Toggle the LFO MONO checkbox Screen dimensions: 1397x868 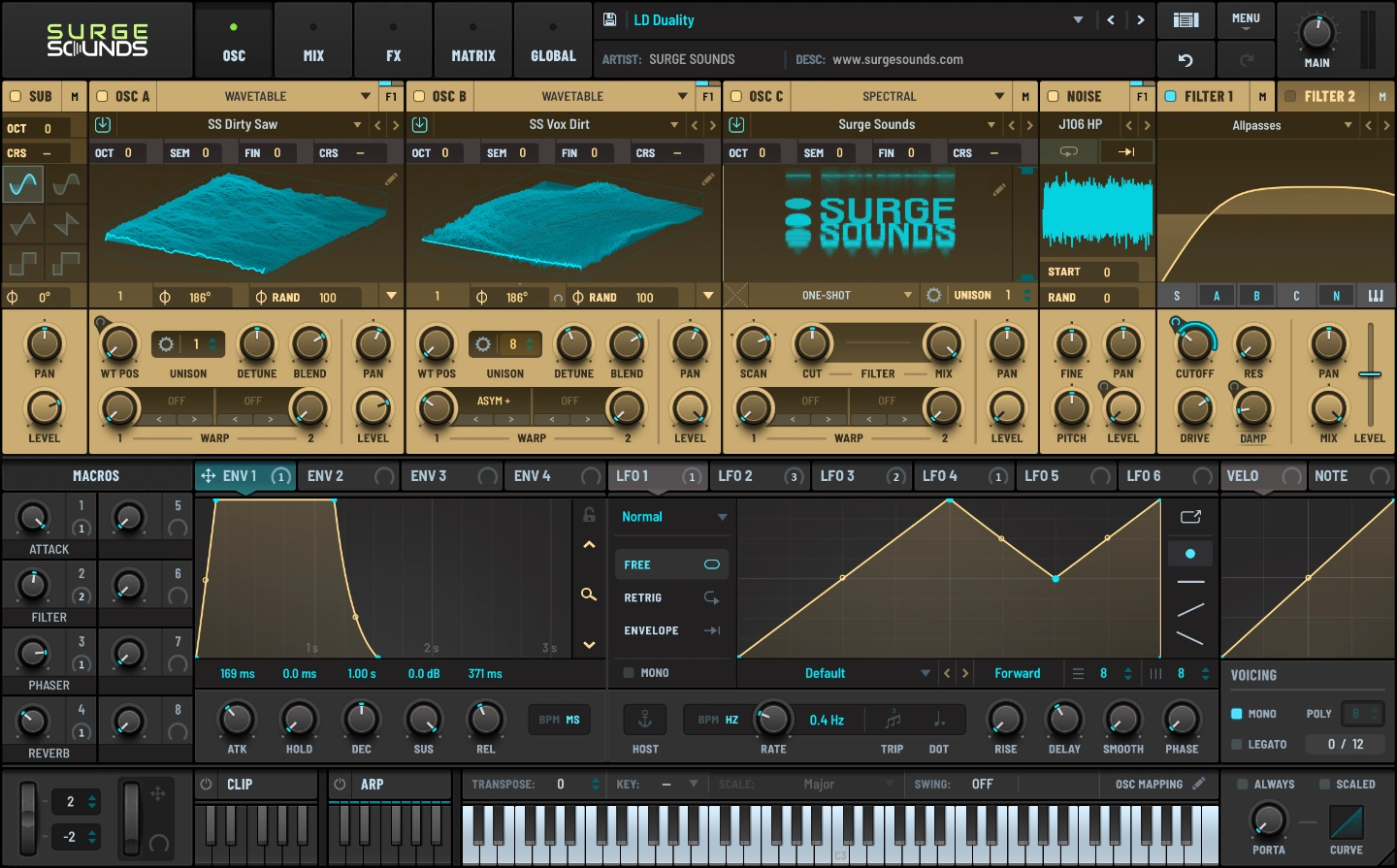(x=629, y=672)
